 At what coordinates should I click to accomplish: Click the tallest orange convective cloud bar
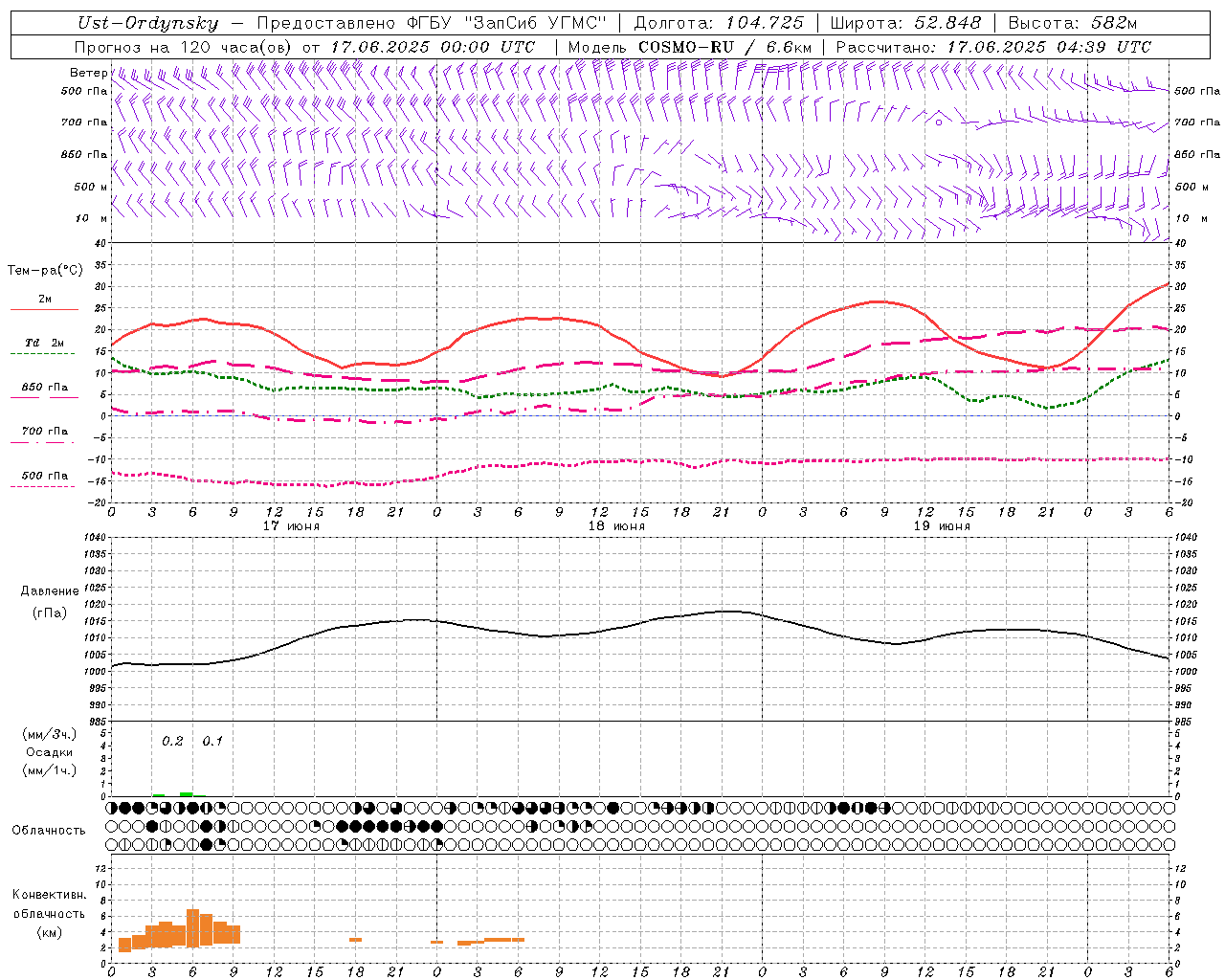tap(192, 927)
